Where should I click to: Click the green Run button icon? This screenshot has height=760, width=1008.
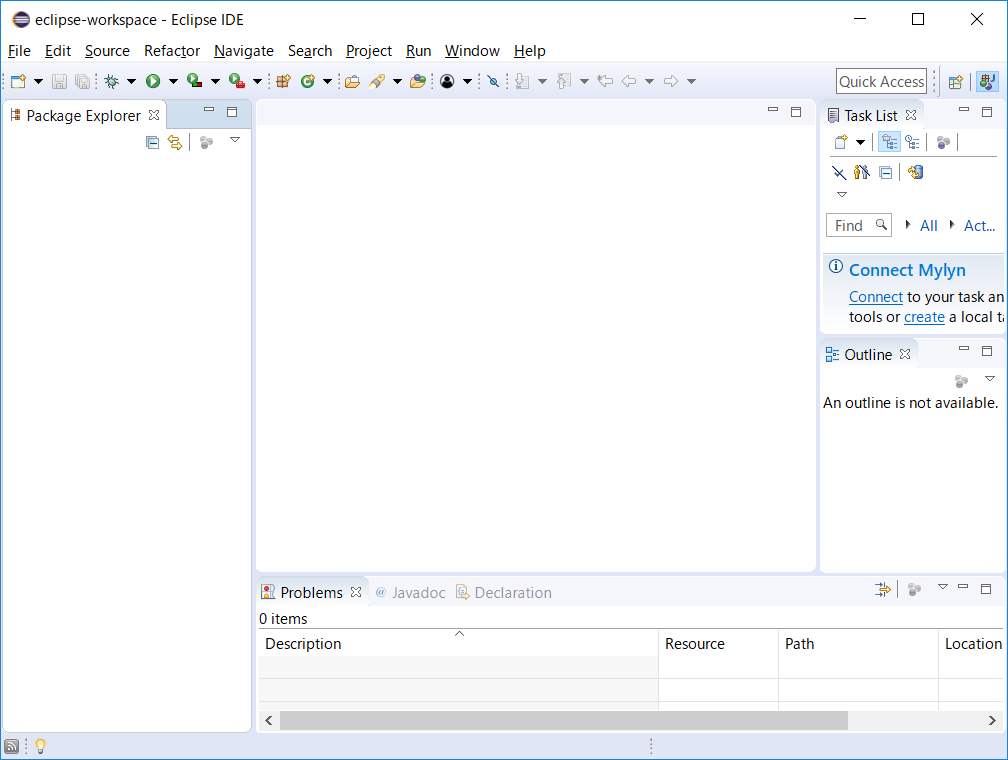tap(153, 81)
